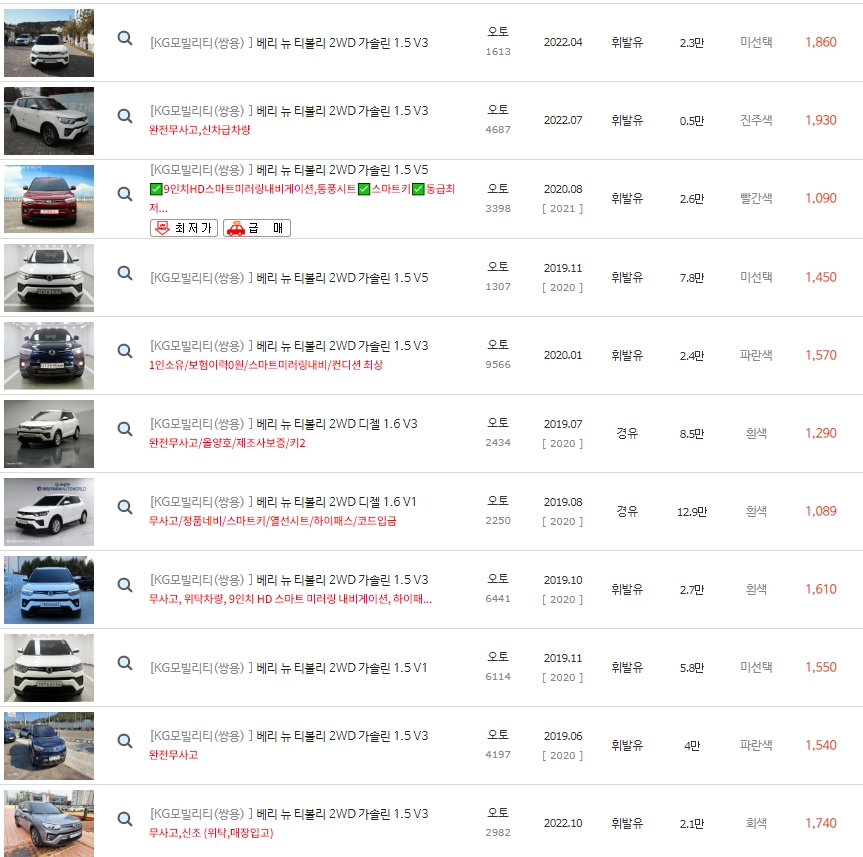Click the blue Tivoli thumbnail on the 2020.01 listing

(48, 355)
